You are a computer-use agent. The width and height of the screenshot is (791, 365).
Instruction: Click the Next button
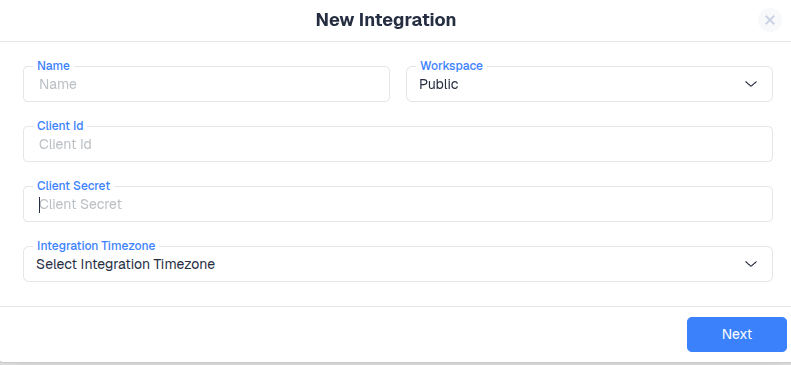(x=737, y=334)
